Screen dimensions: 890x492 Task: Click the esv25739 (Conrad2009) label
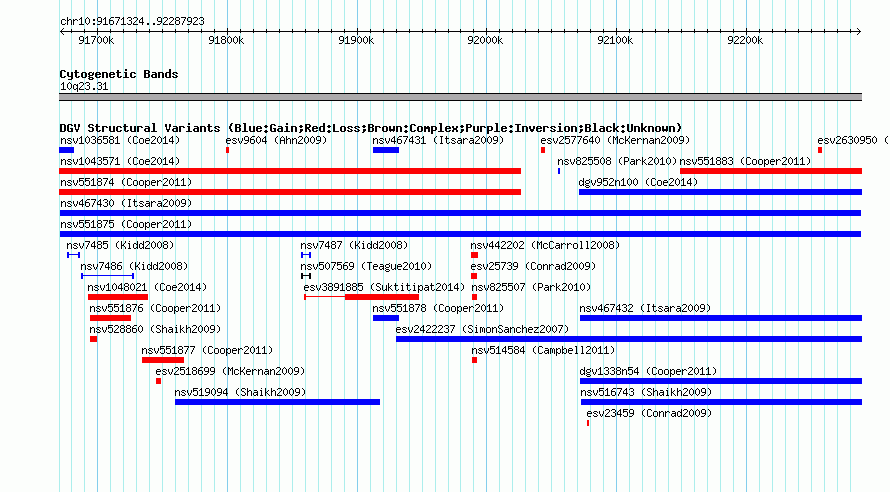(533, 266)
